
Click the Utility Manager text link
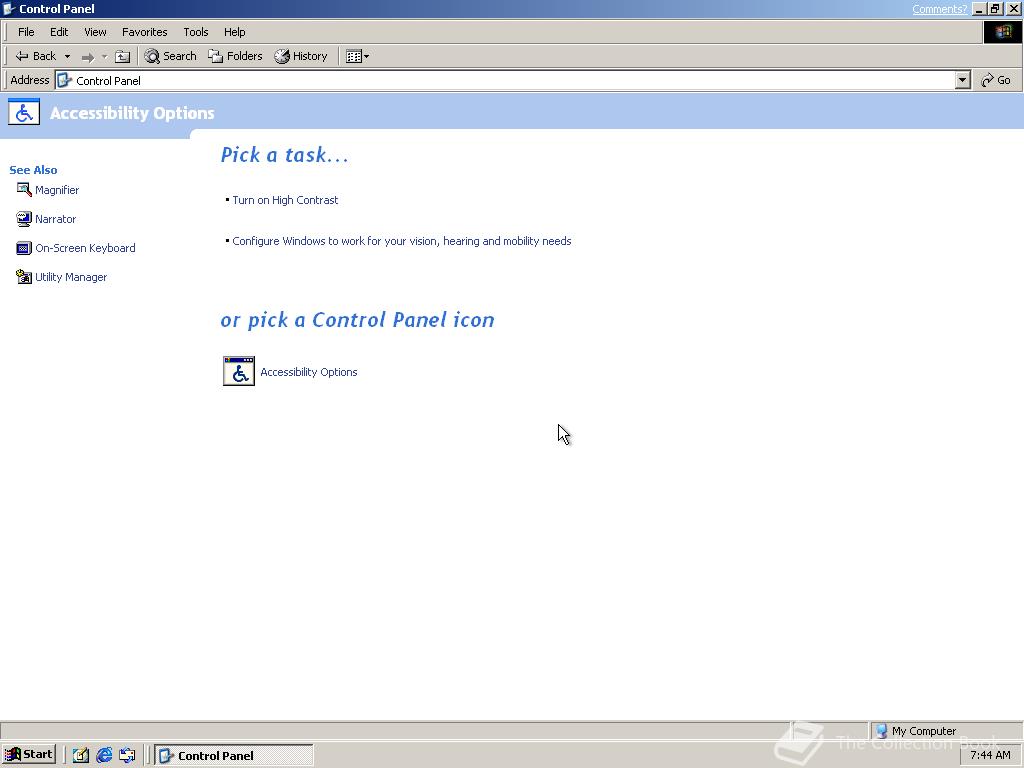pyautogui.click(x=71, y=277)
